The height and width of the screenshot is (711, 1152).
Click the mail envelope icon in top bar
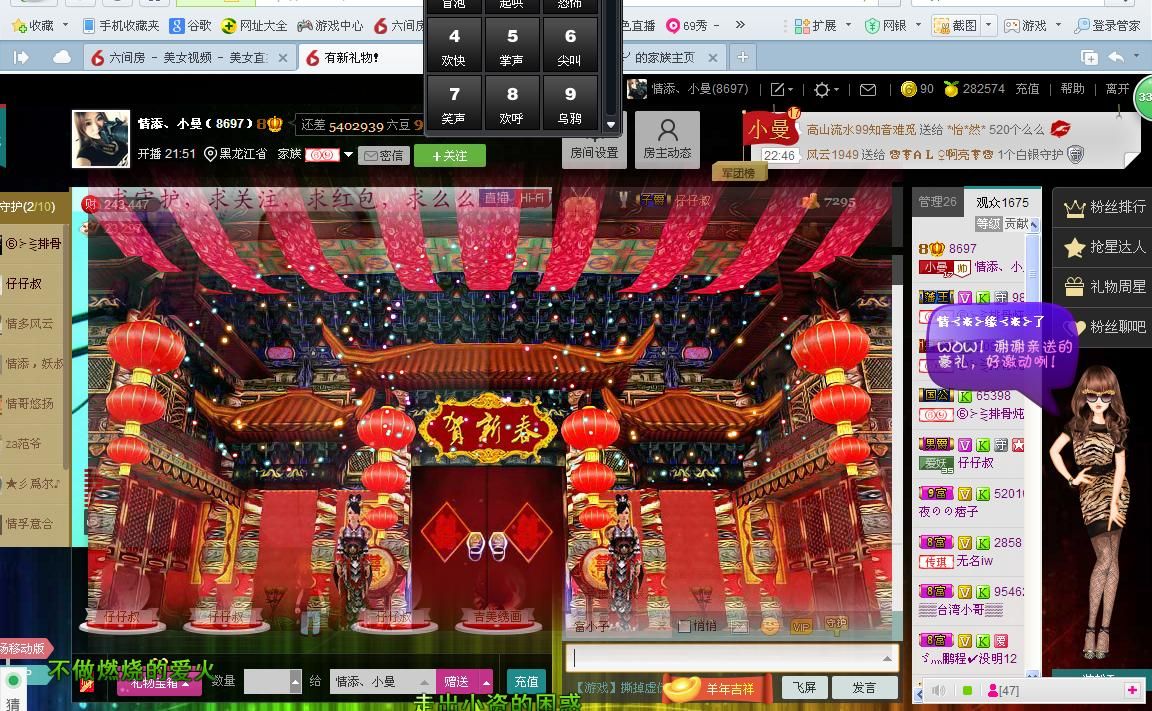[x=868, y=90]
